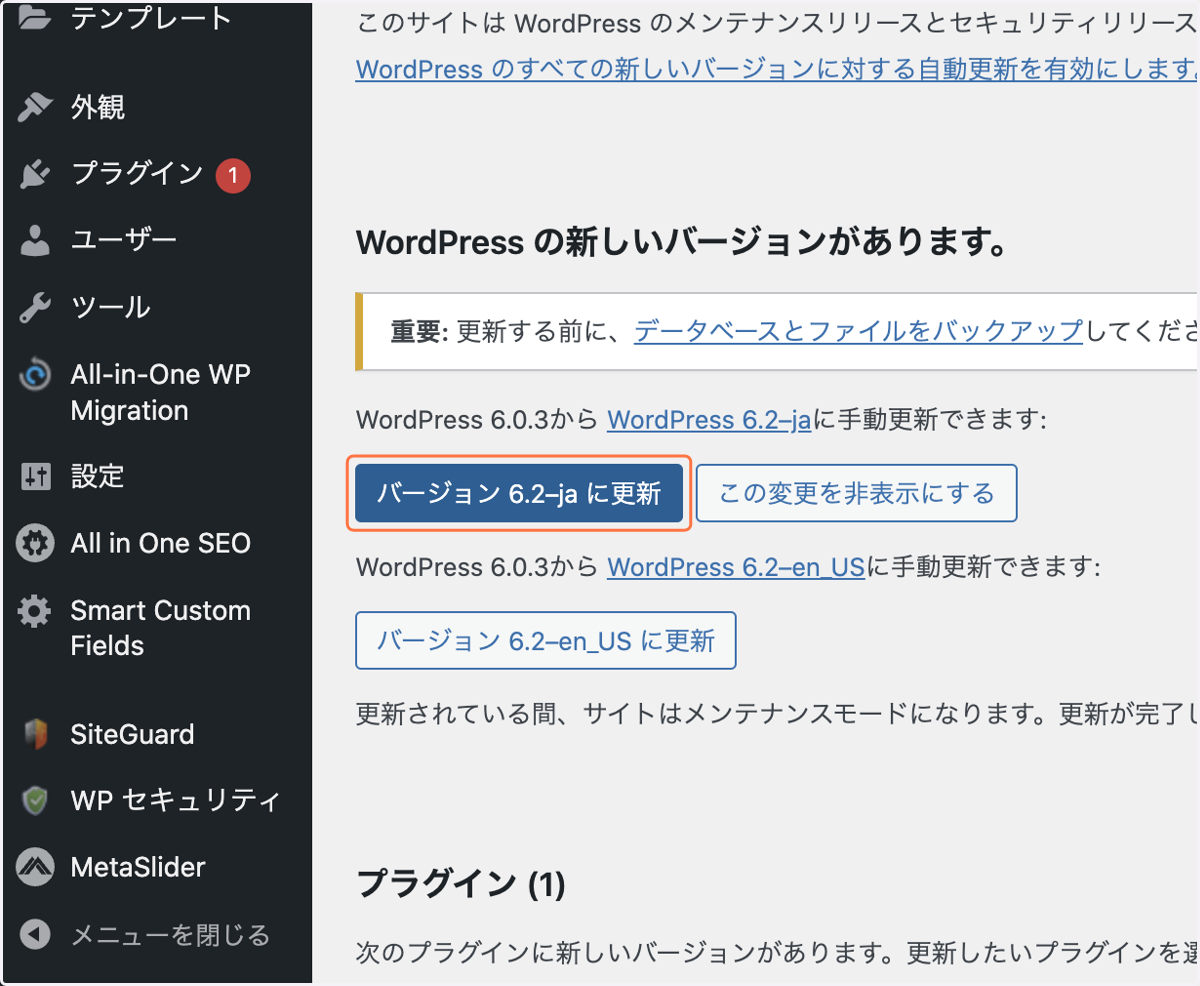Click the red plugin update badge
1200x986 pixels.
point(232,176)
